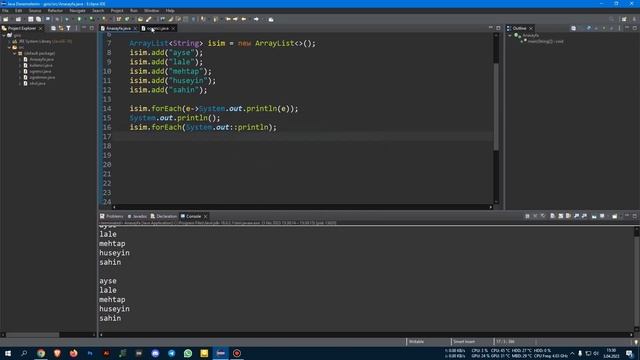
Task: Click the Console vertical scrollbar
Action: pyautogui.click(x=636, y=280)
